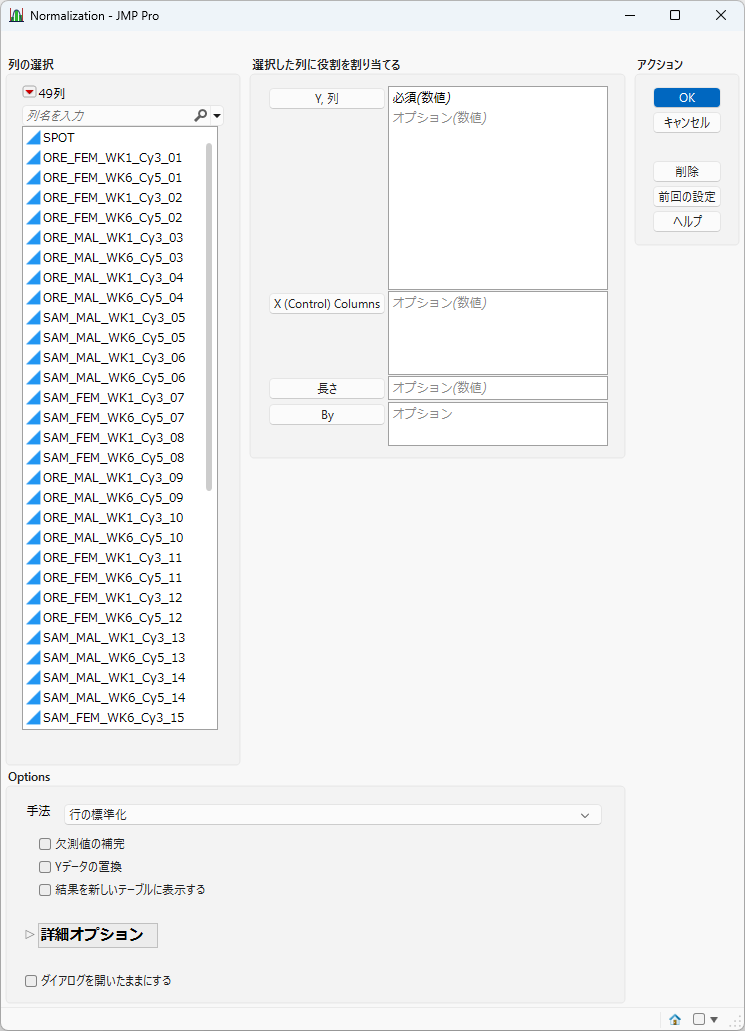This screenshot has width=745, height=1031.
Task: Confirm with the OK button
Action: tap(686, 97)
